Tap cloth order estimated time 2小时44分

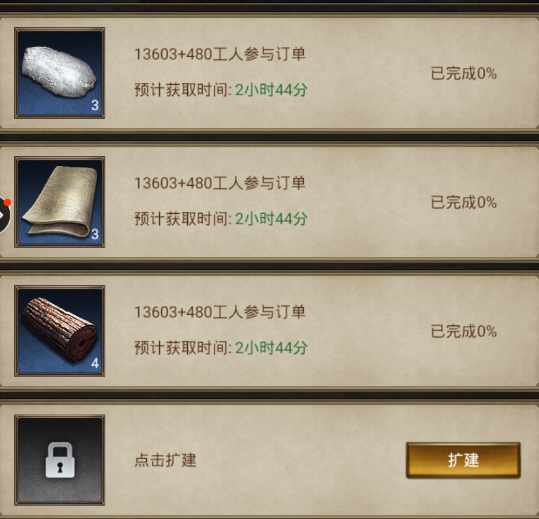[271, 219]
